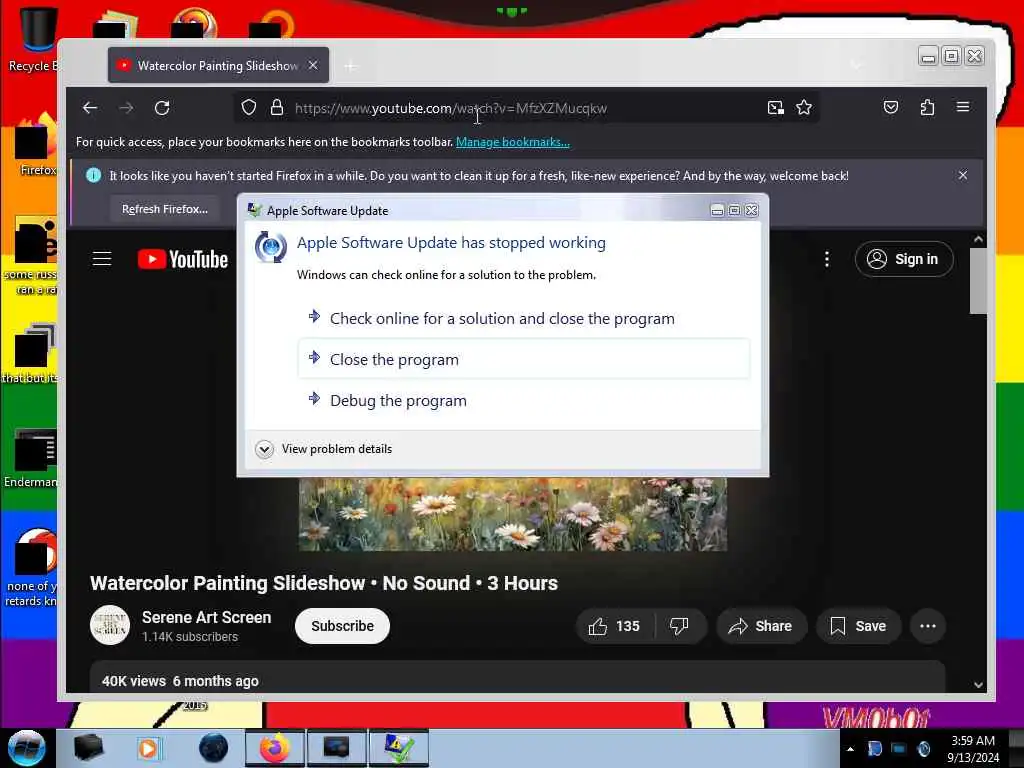Open the Pocket save icon

[x=891, y=107]
